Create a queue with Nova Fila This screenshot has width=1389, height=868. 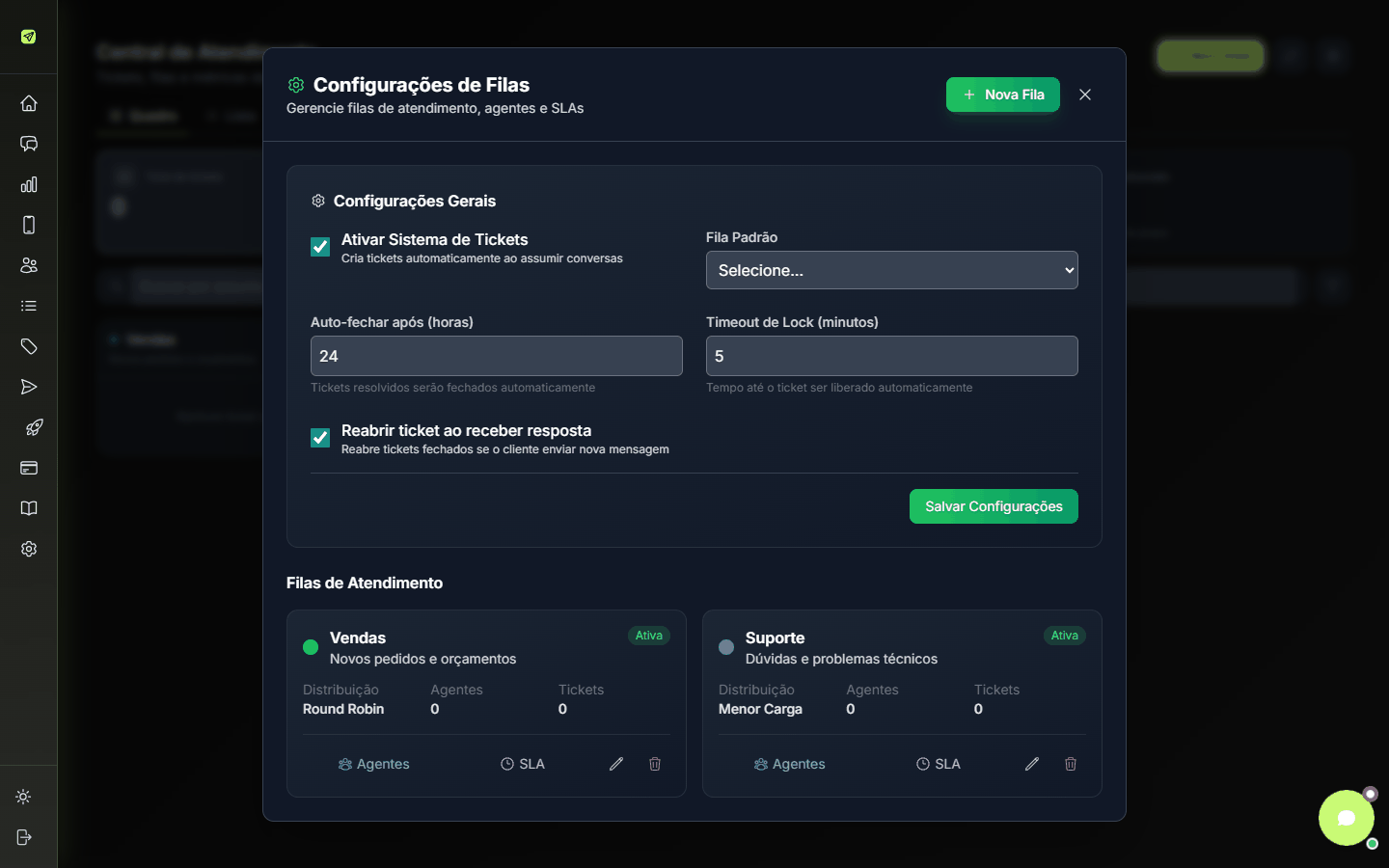point(1003,95)
